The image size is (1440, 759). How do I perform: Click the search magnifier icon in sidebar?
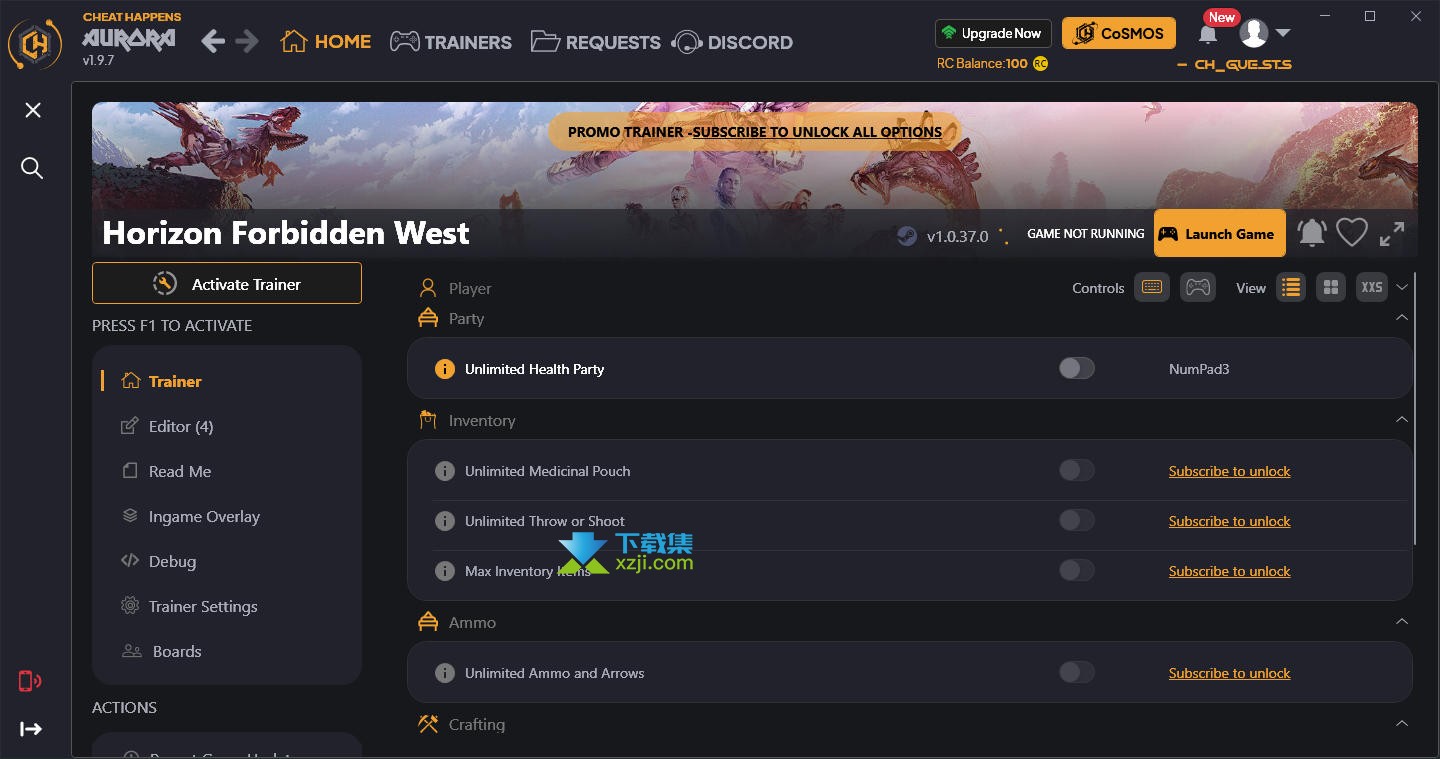pyautogui.click(x=32, y=168)
